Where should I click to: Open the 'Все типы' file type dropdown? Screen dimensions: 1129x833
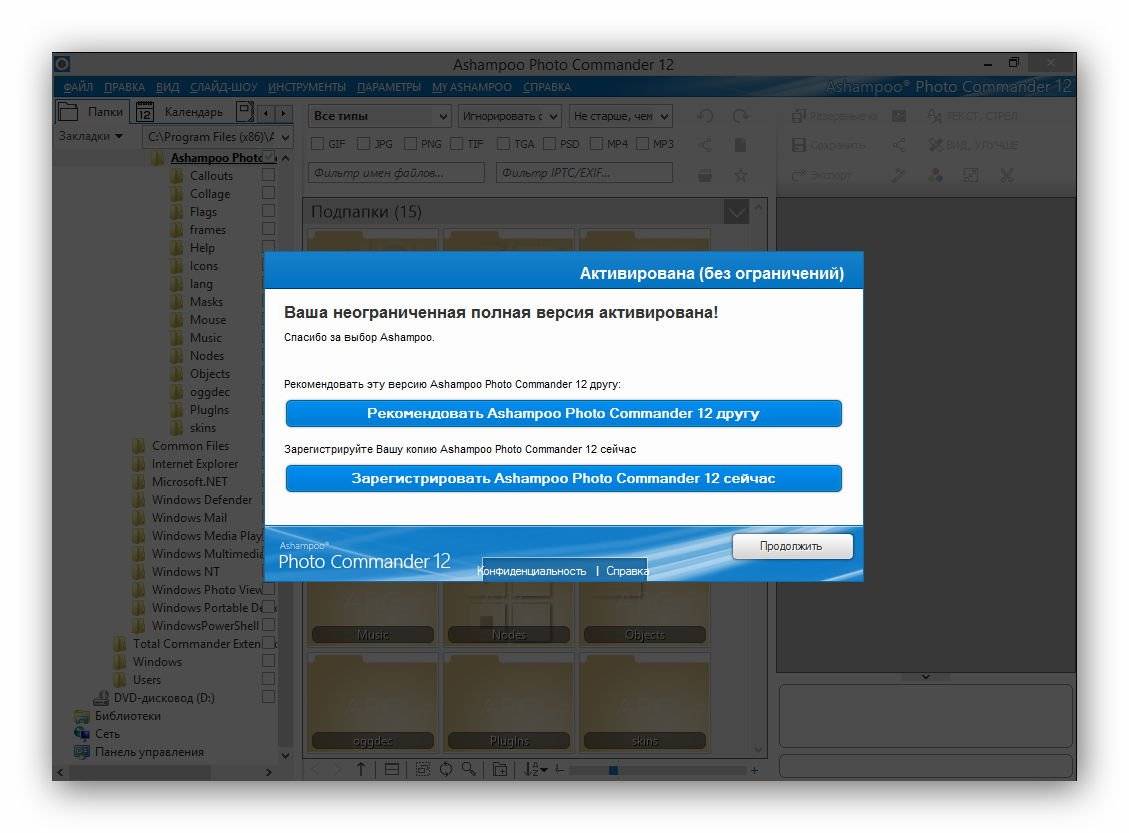[x=379, y=116]
